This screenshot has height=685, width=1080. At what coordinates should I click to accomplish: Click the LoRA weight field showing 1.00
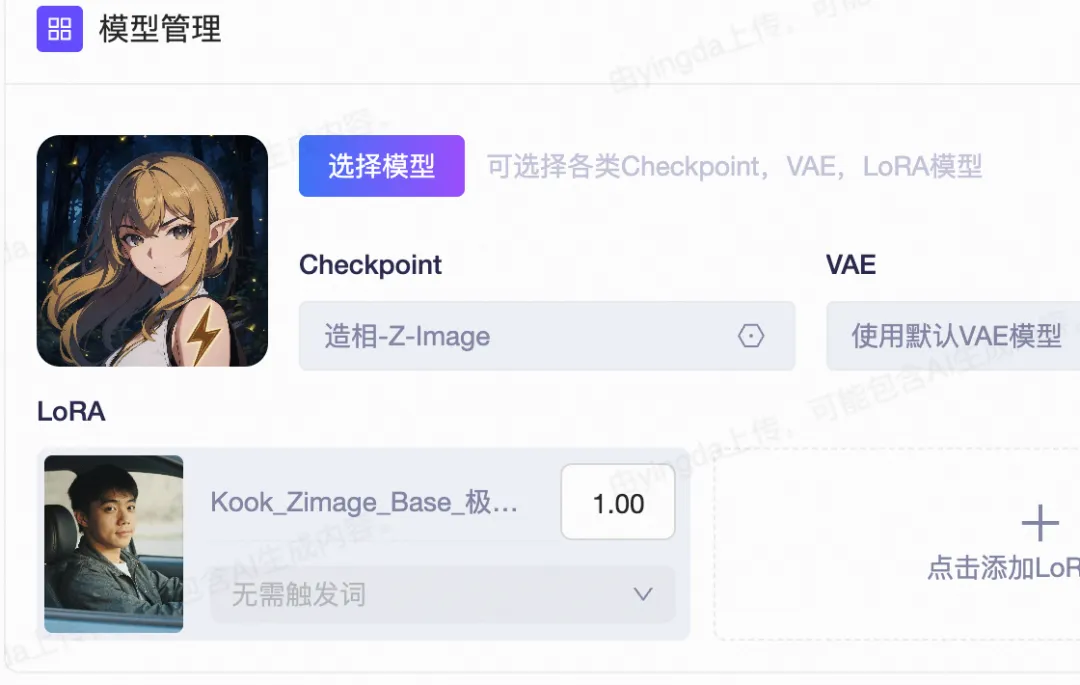(x=618, y=502)
